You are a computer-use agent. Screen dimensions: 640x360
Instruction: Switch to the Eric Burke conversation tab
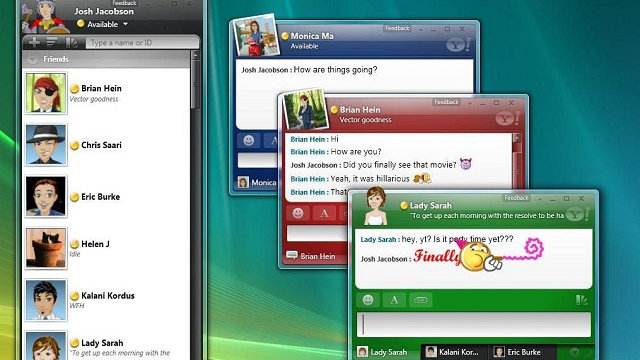[x=518, y=352]
